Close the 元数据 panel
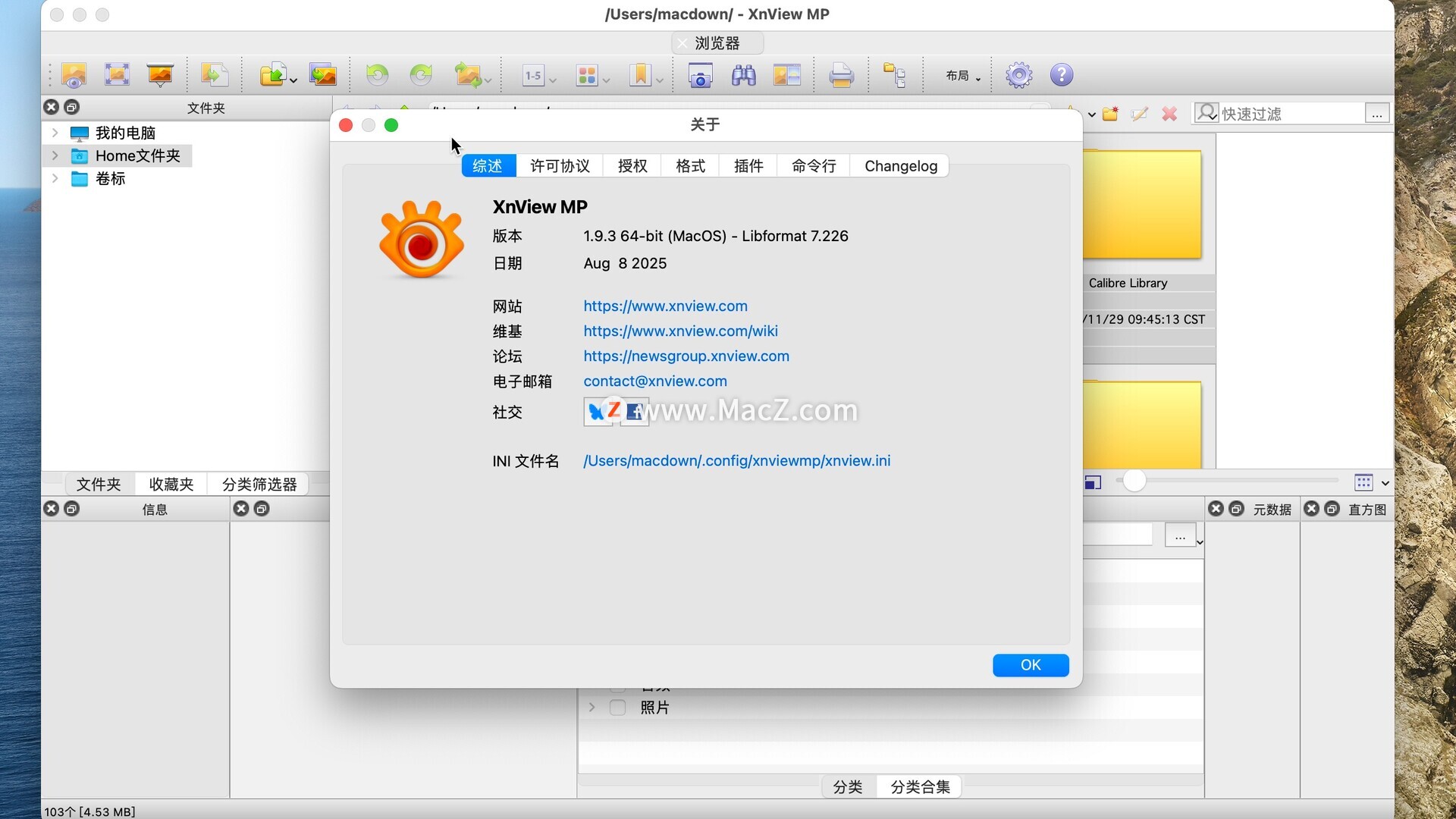Viewport: 1456px width, 819px height. 1216,509
